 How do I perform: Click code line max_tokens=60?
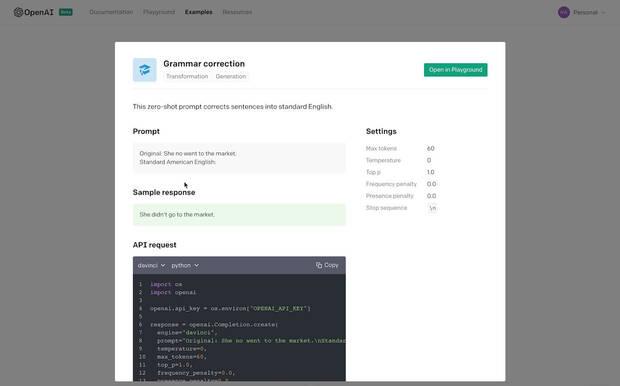point(182,357)
